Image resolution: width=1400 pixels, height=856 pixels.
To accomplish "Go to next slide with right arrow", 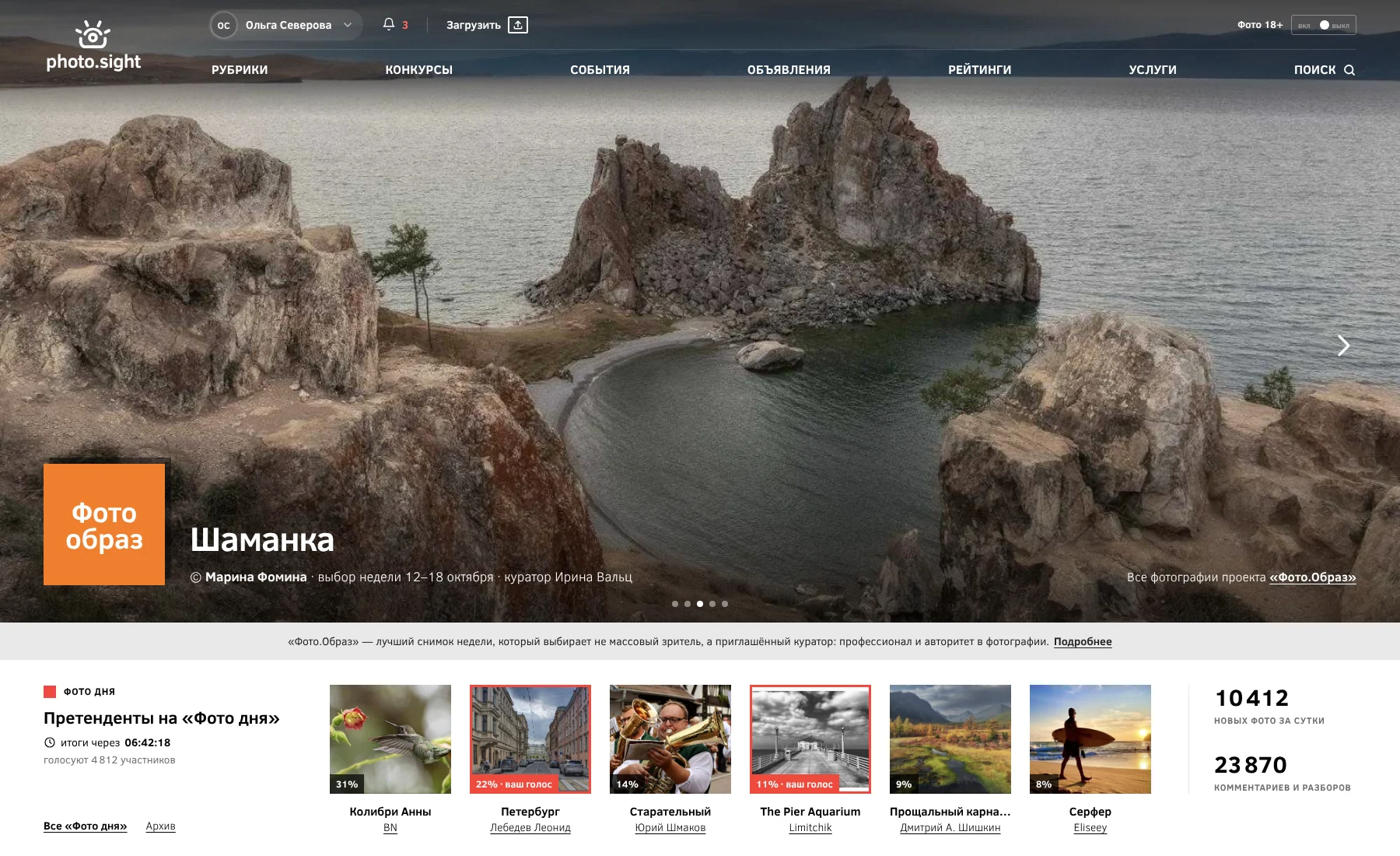I will pyautogui.click(x=1343, y=345).
